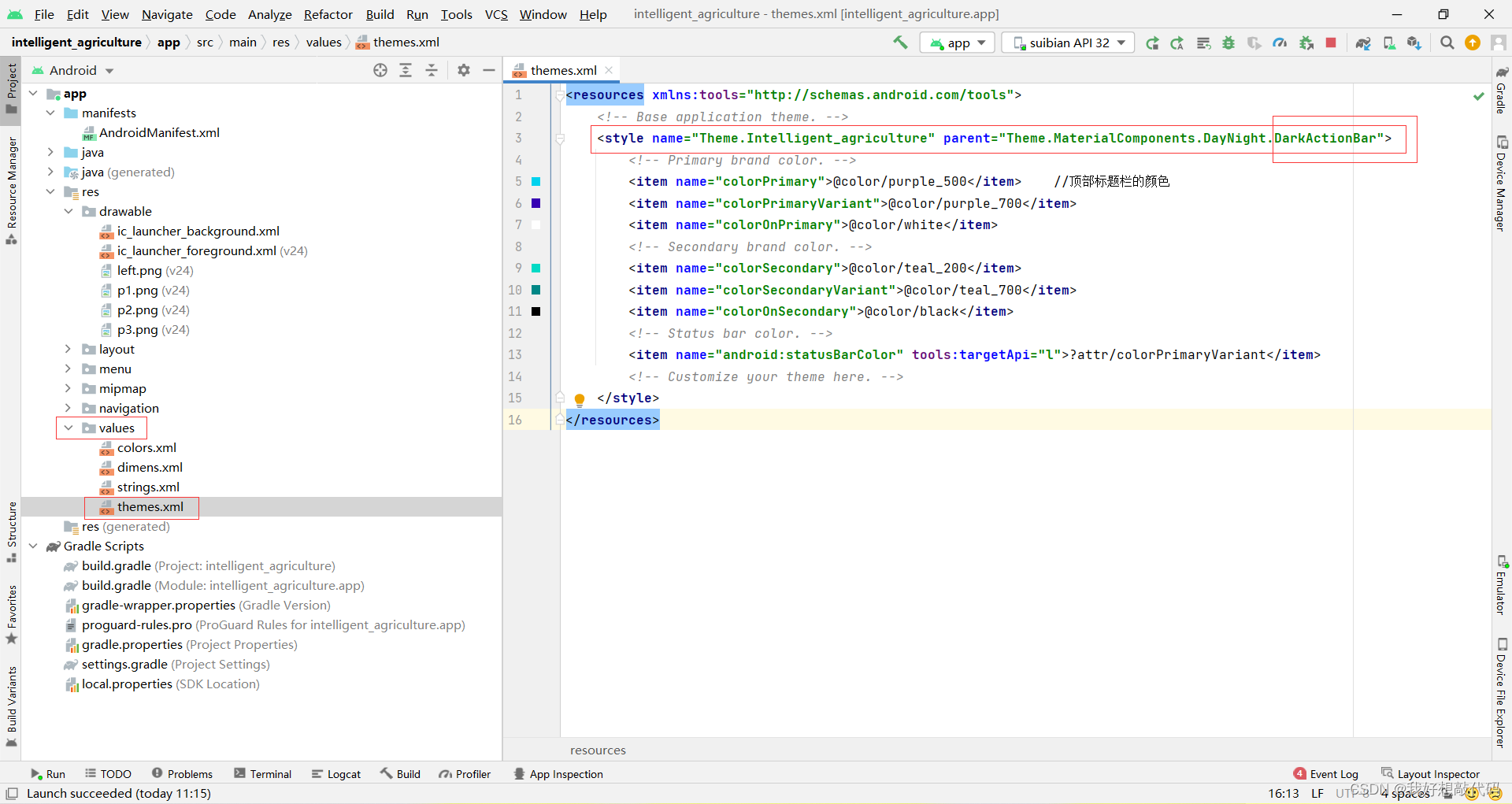Close the themes.xml editor tab
Image resolution: width=1512 pixels, height=804 pixels.
point(609,70)
